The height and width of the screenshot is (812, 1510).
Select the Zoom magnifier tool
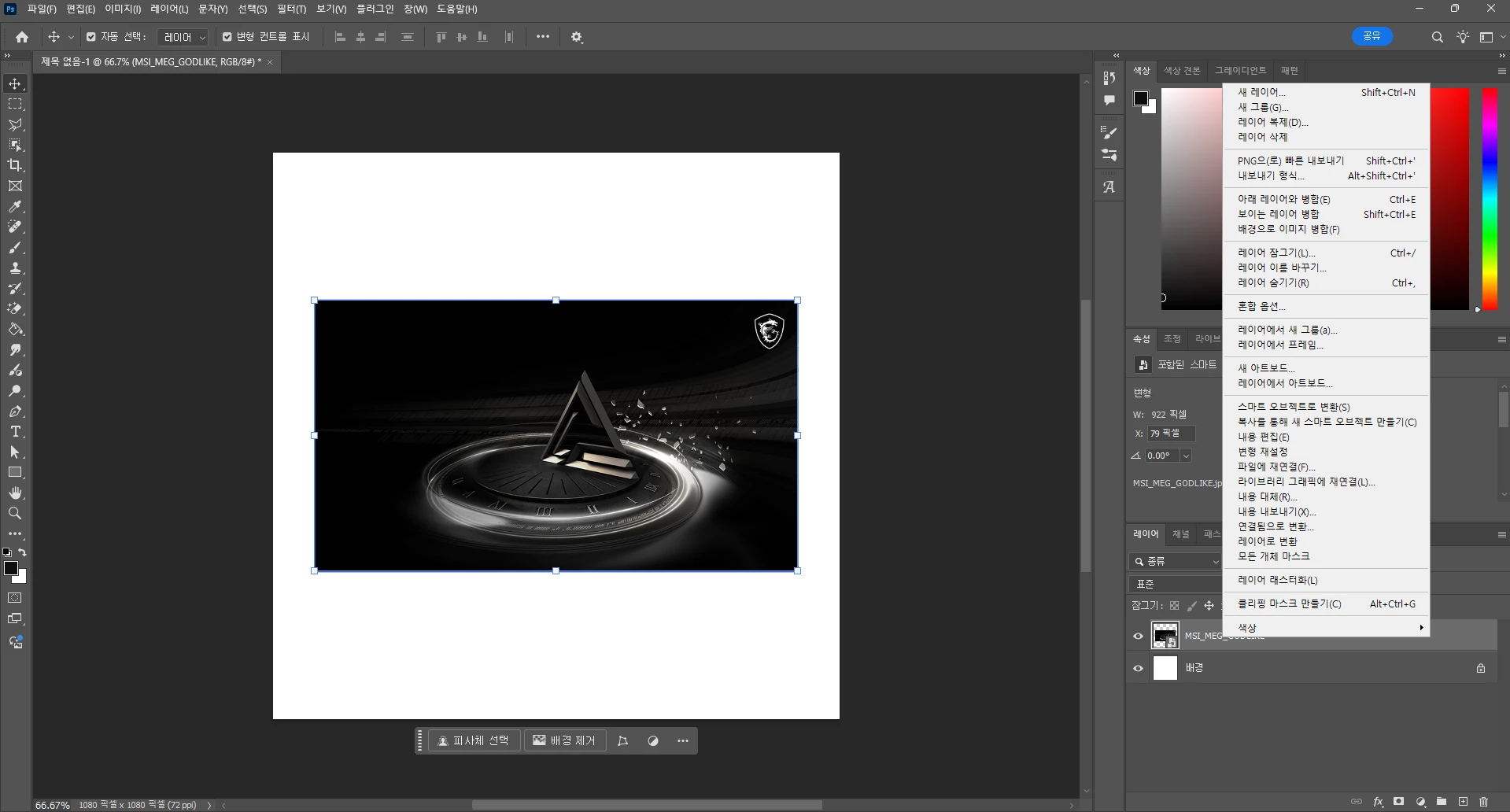[15, 513]
